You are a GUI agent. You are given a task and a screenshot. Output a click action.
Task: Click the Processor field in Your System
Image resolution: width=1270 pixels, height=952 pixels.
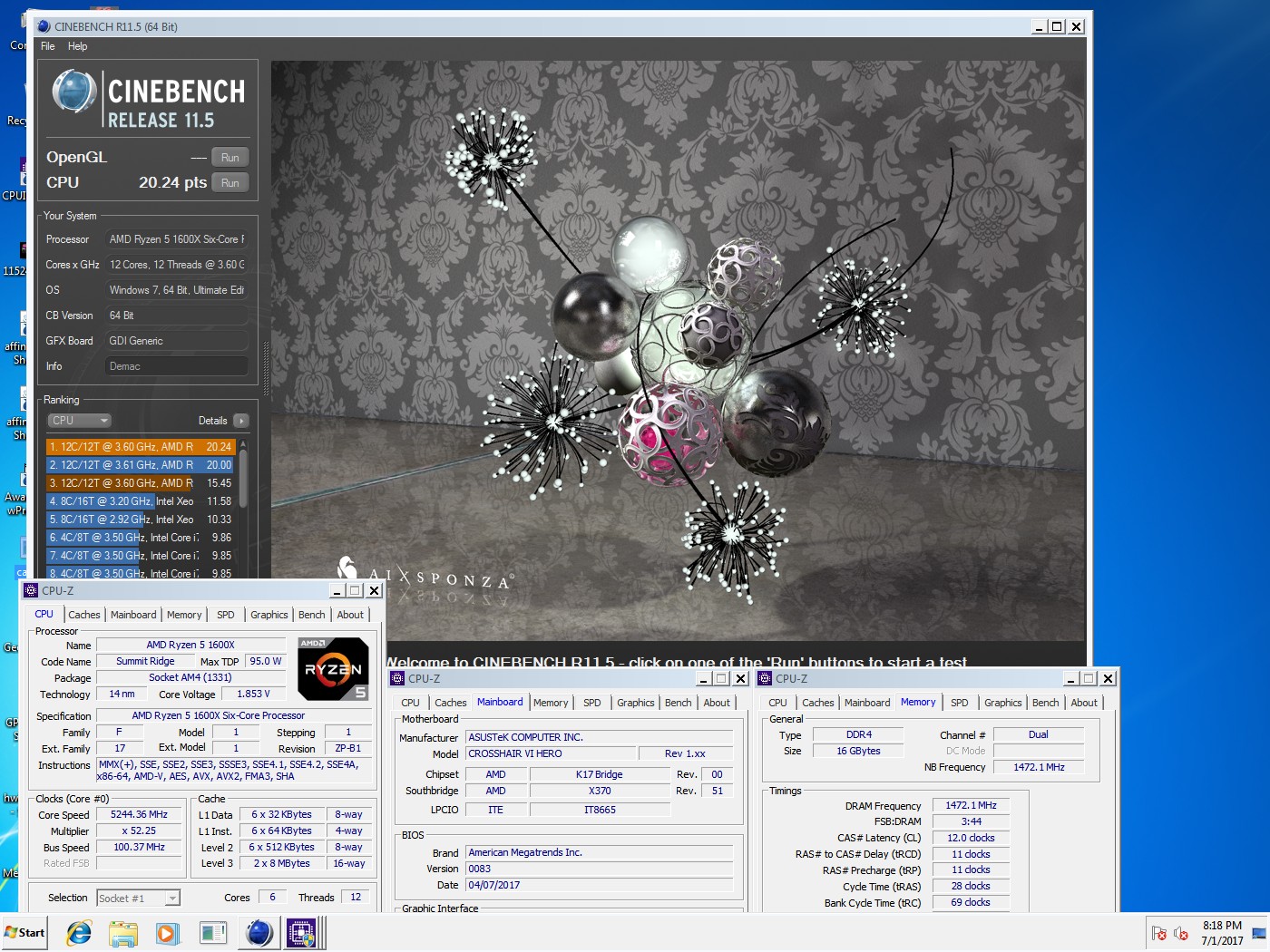[177, 239]
